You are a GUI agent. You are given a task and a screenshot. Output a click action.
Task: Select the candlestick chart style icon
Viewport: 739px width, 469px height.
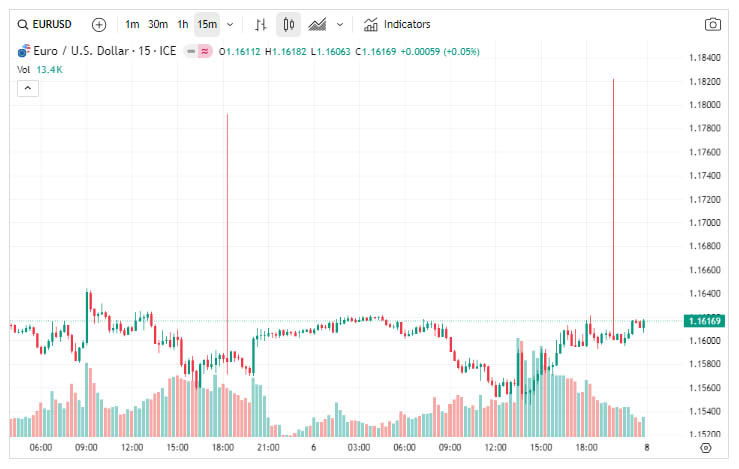tap(288, 25)
